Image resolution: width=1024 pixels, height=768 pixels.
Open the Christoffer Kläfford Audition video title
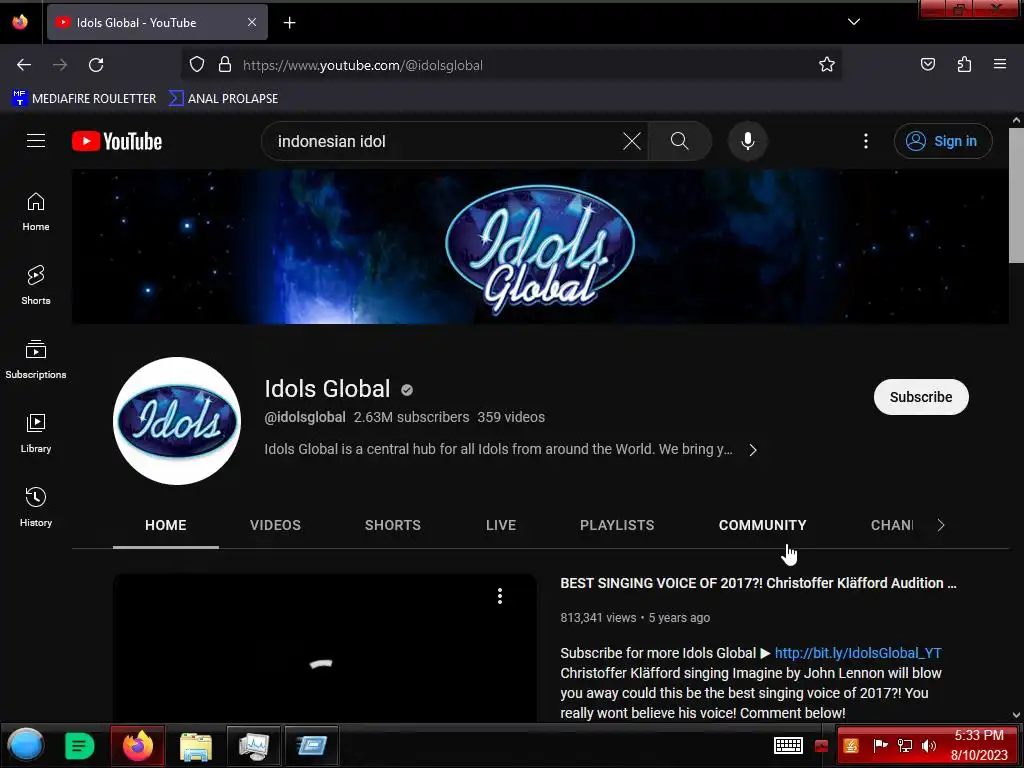[x=758, y=583]
